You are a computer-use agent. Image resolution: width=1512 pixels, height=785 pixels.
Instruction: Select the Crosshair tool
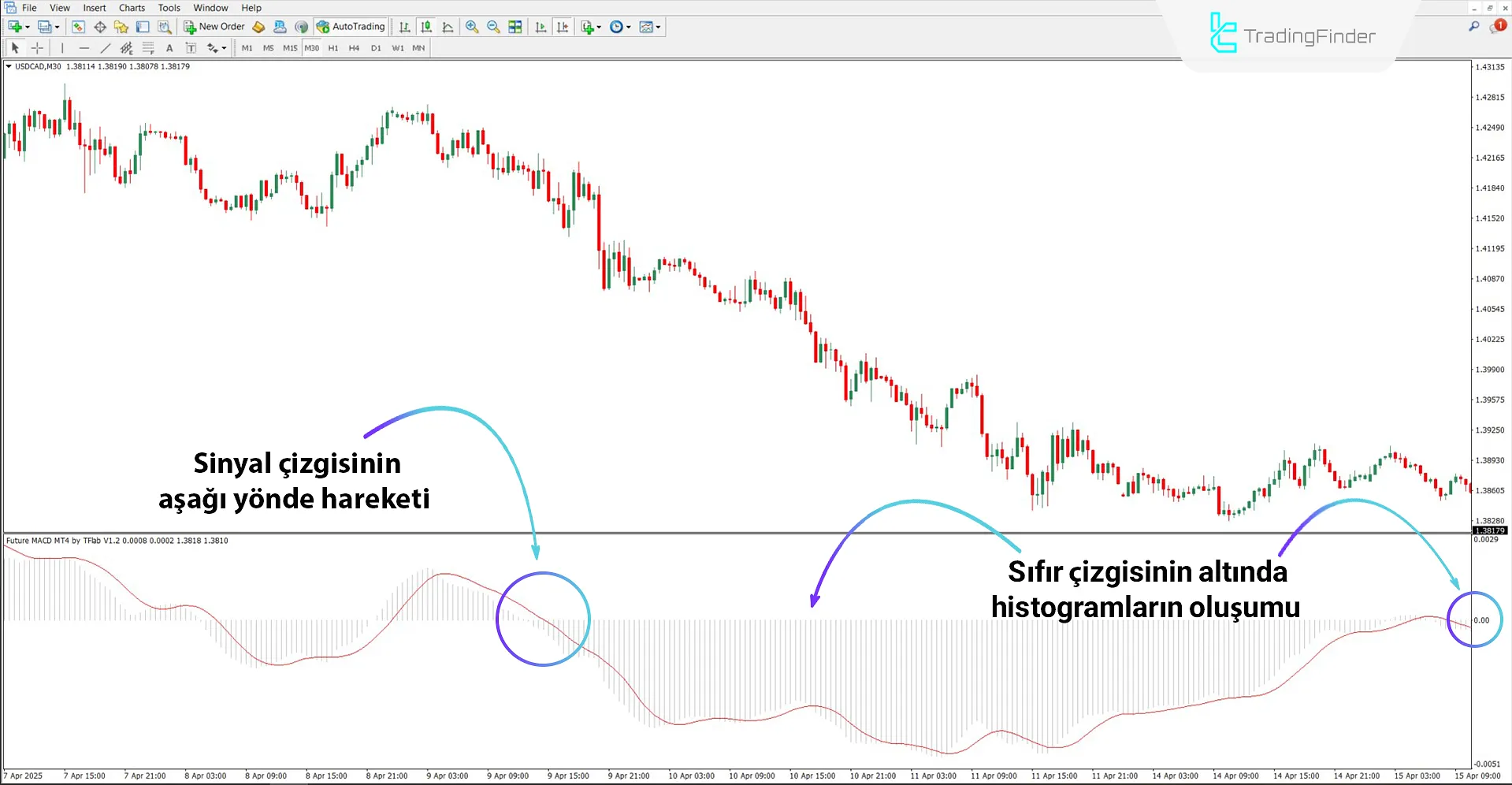point(37,47)
